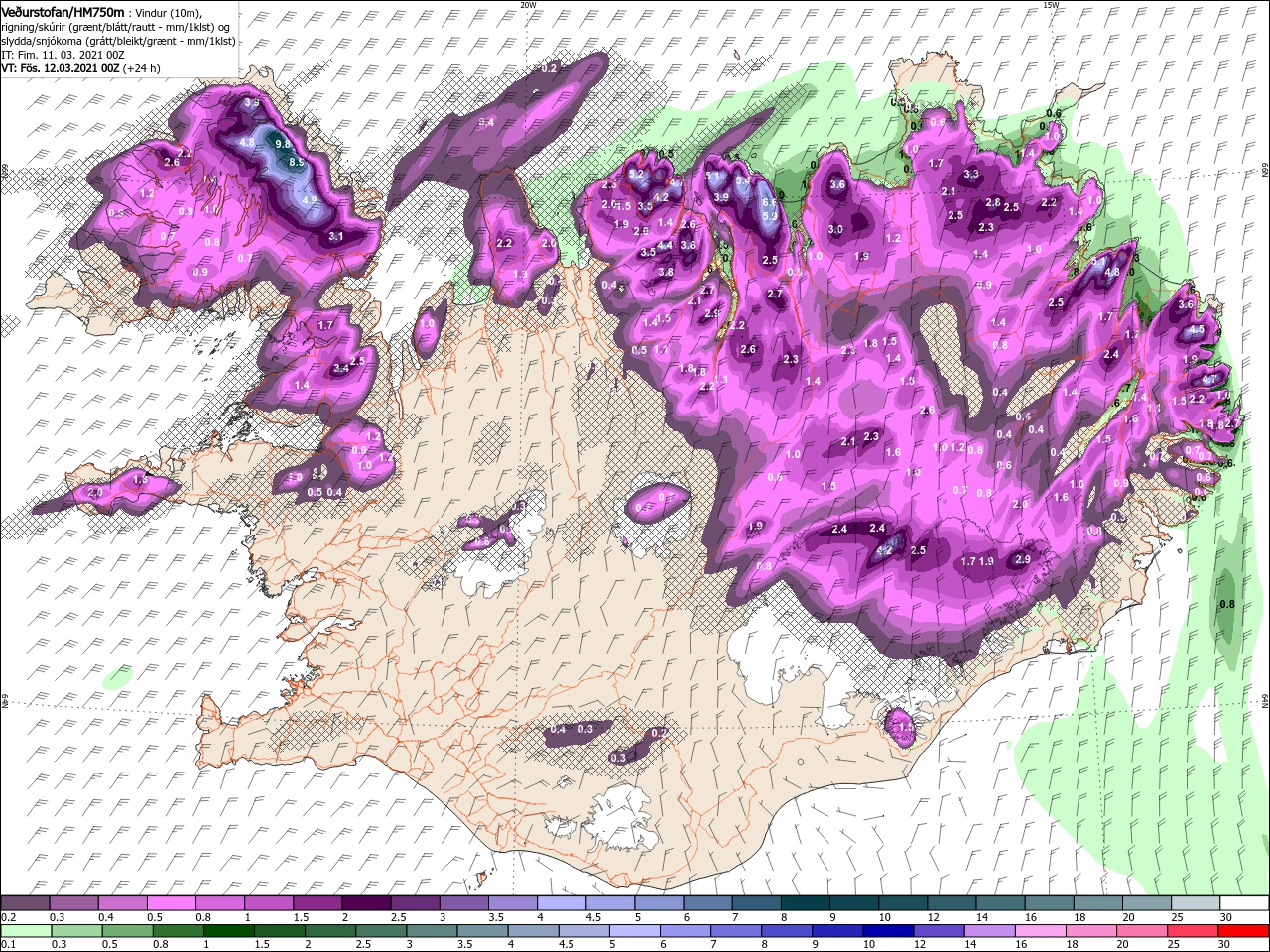The width and height of the screenshot is (1270, 952).
Task: Click the 8.5 snowfall value on the map
Action: (296, 162)
